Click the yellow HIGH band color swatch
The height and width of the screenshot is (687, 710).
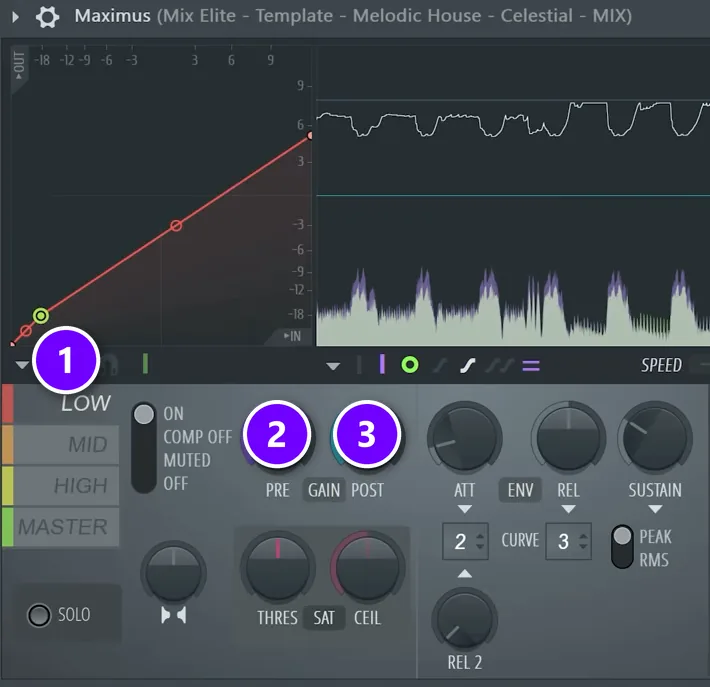(7, 486)
